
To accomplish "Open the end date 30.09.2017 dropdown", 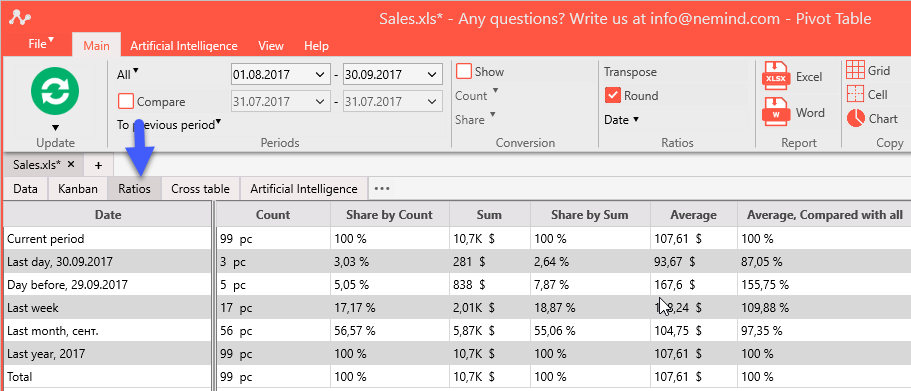I will (x=432, y=74).
